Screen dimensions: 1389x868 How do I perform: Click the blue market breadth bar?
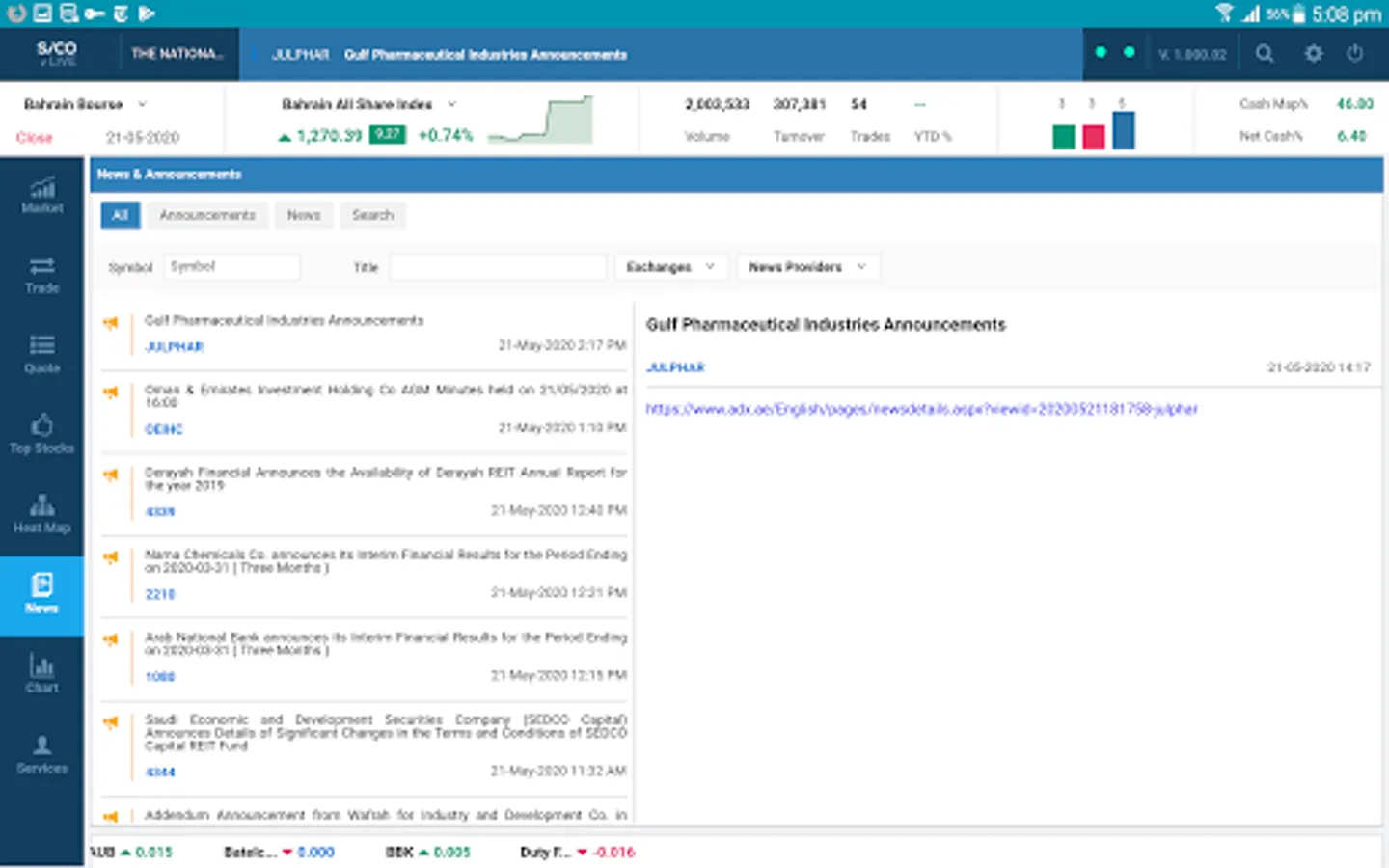click(x=1124, y=130)
